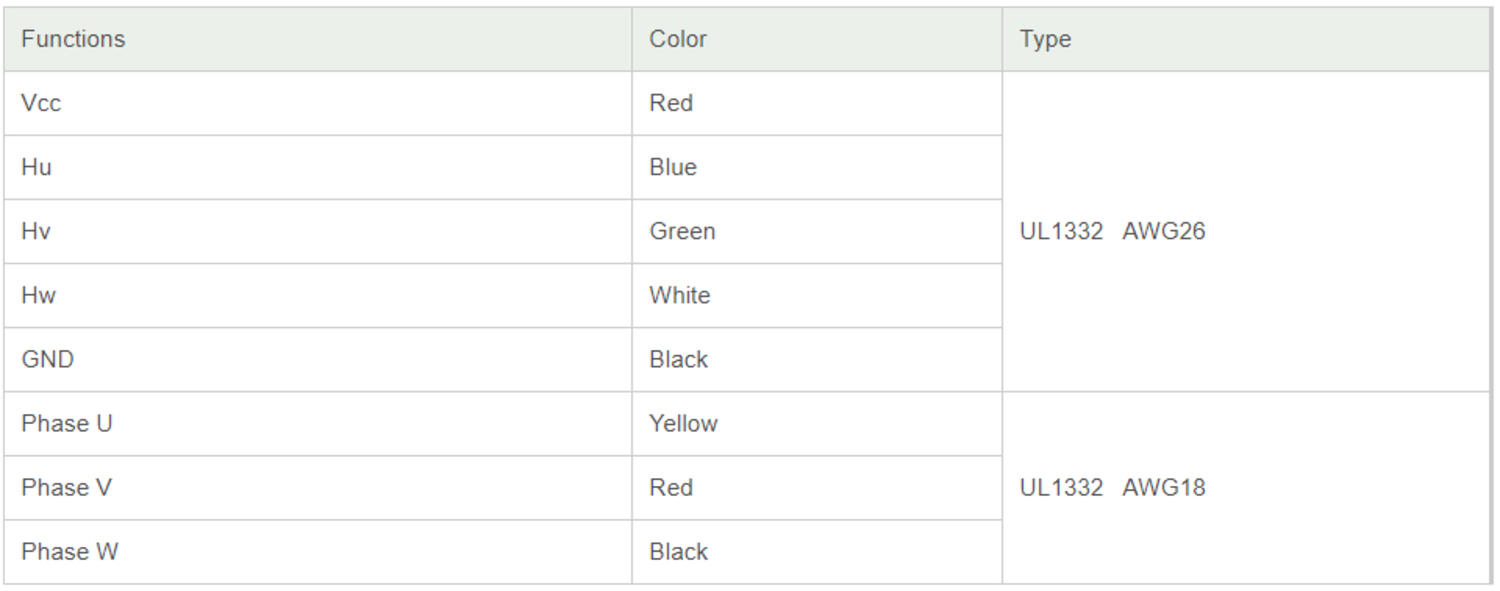
Task: Select the Yellow color cell
Action: (683, 423)
